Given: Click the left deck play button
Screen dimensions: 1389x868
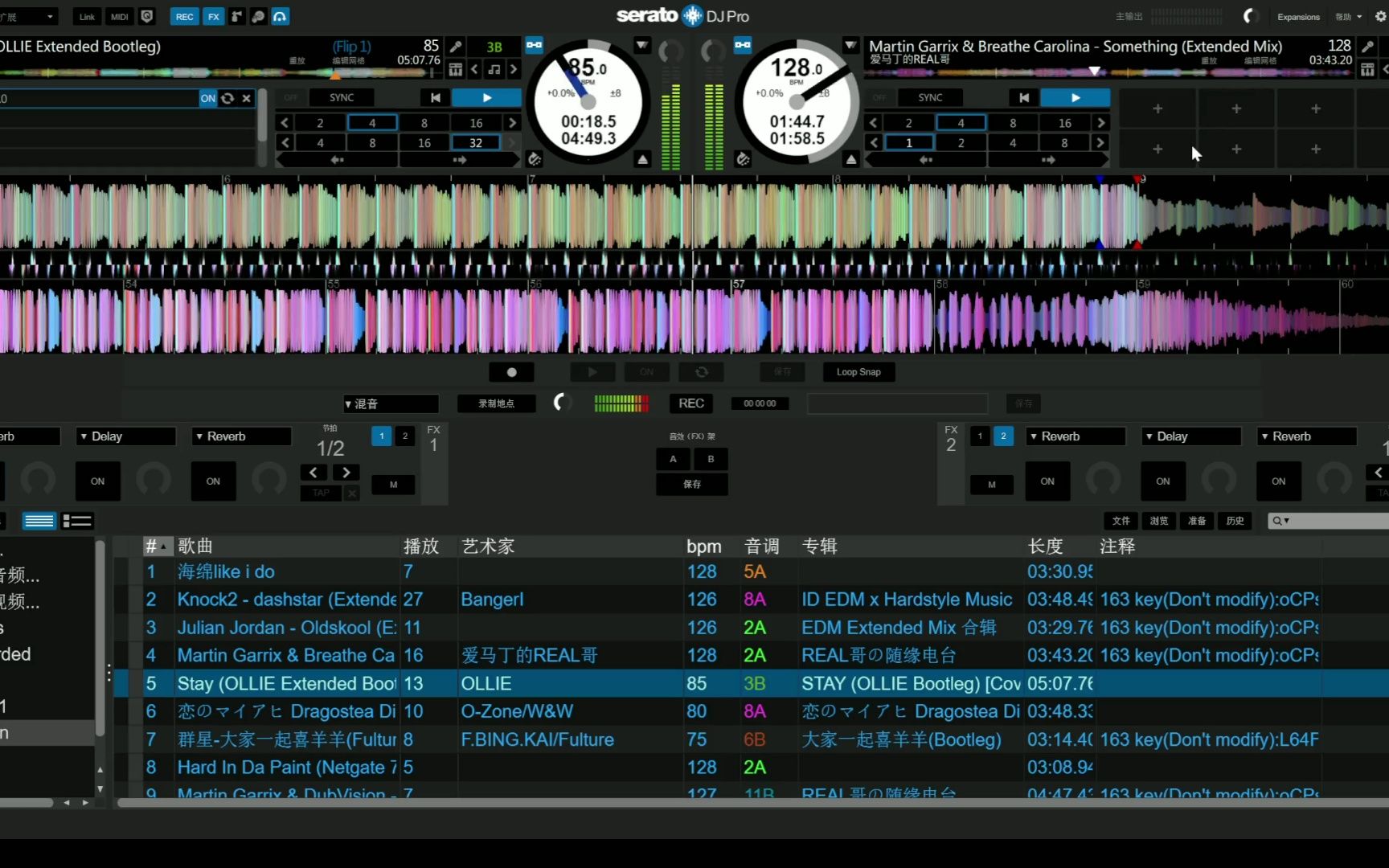Looking at the screenshot, I should (486, 97).
